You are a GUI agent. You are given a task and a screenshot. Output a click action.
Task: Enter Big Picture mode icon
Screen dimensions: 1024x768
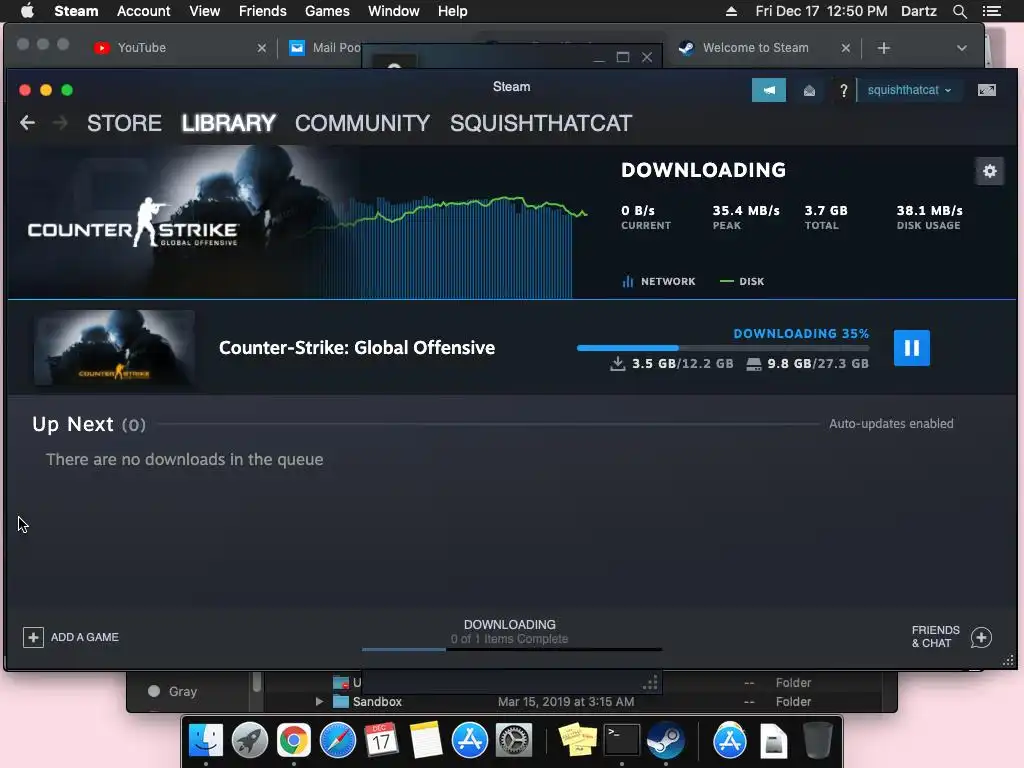click(x=986, y=90)
